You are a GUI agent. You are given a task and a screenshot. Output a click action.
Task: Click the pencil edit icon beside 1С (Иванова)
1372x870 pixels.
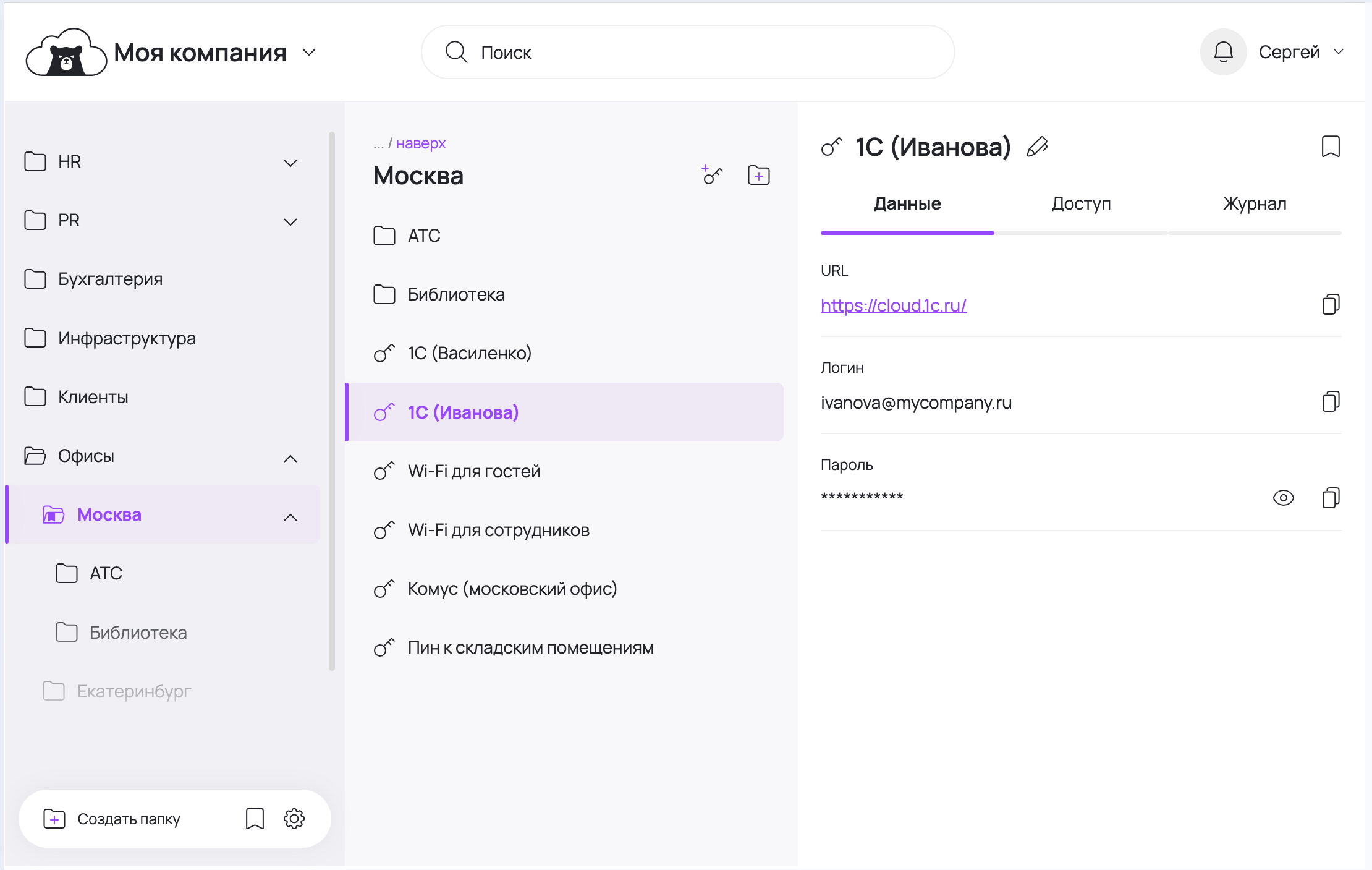[x=1037, y=147]
